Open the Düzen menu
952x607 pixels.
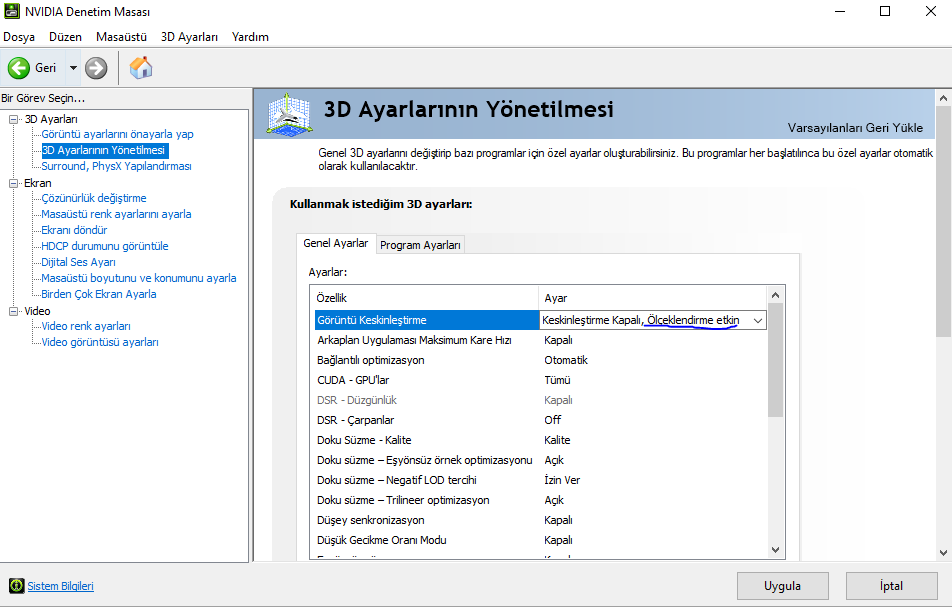click(x=66, y=37)
